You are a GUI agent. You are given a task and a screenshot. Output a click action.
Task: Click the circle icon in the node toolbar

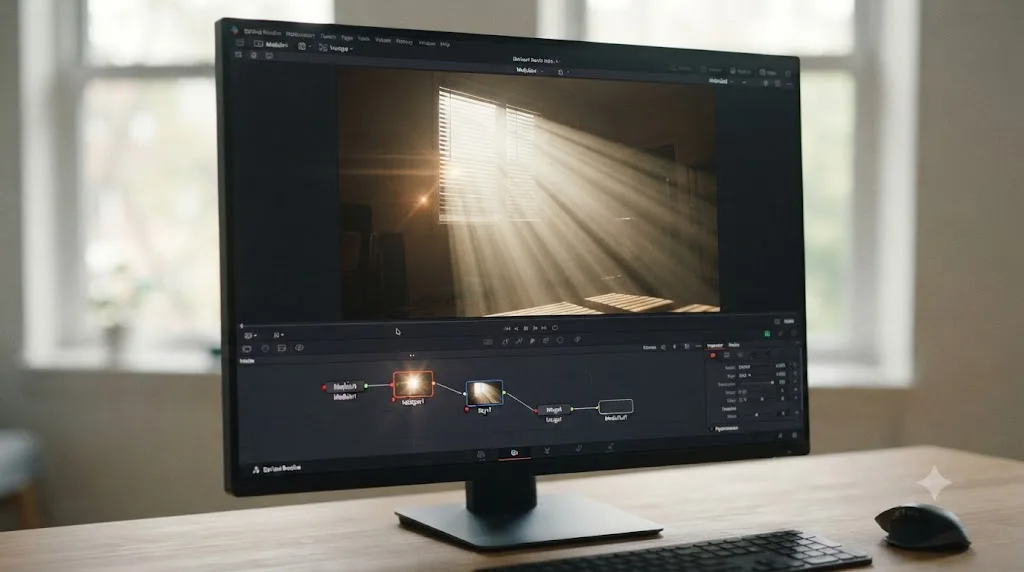265,349
